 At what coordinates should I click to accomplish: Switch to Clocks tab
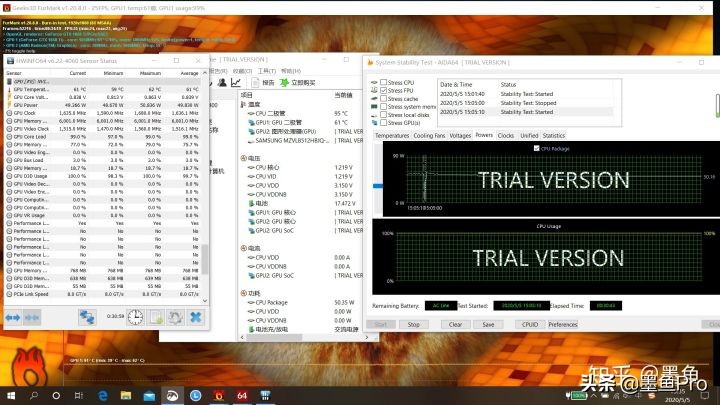point(506,135)
